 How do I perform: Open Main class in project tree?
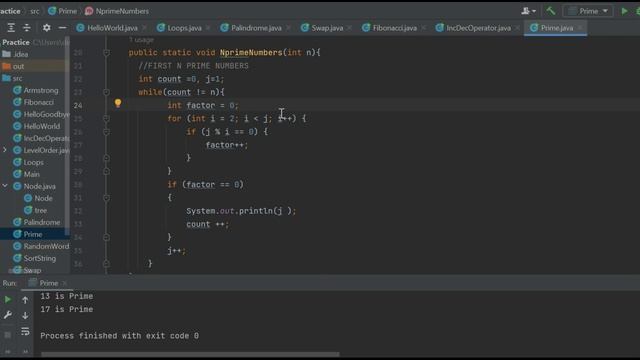click(x=27, y=174)
